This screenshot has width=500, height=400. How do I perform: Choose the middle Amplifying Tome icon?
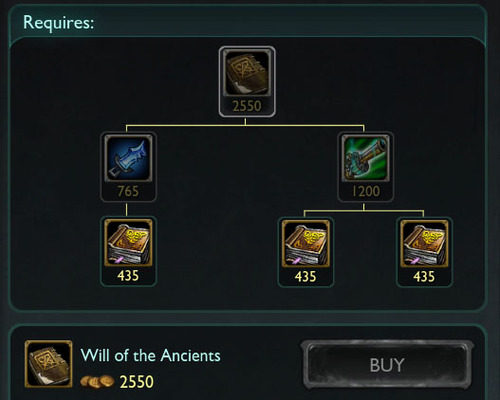coord(306,243)
